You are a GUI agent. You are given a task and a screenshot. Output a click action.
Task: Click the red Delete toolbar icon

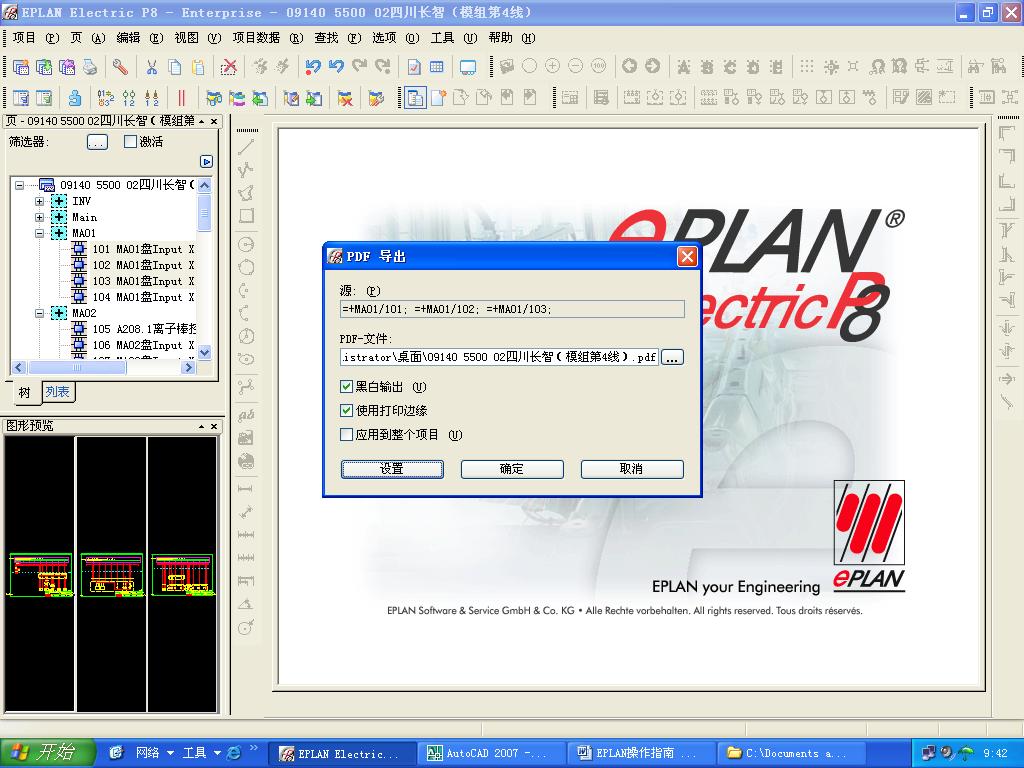pyautogui.click(x=228, y=67)
